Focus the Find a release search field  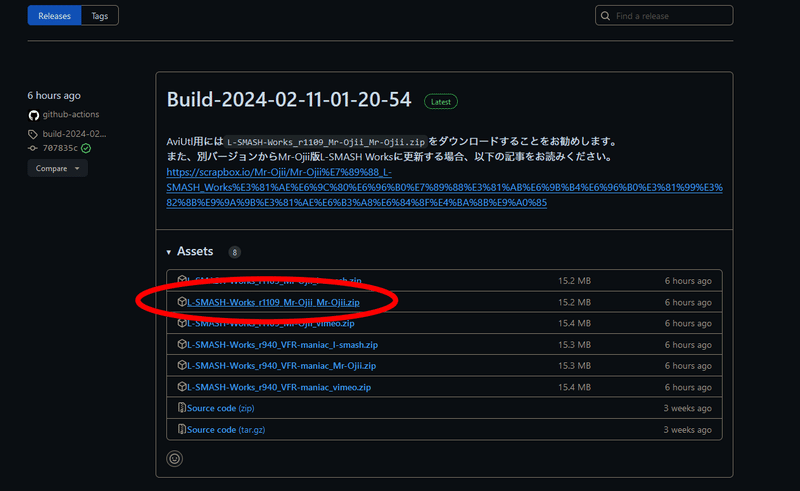coord(664,15)
